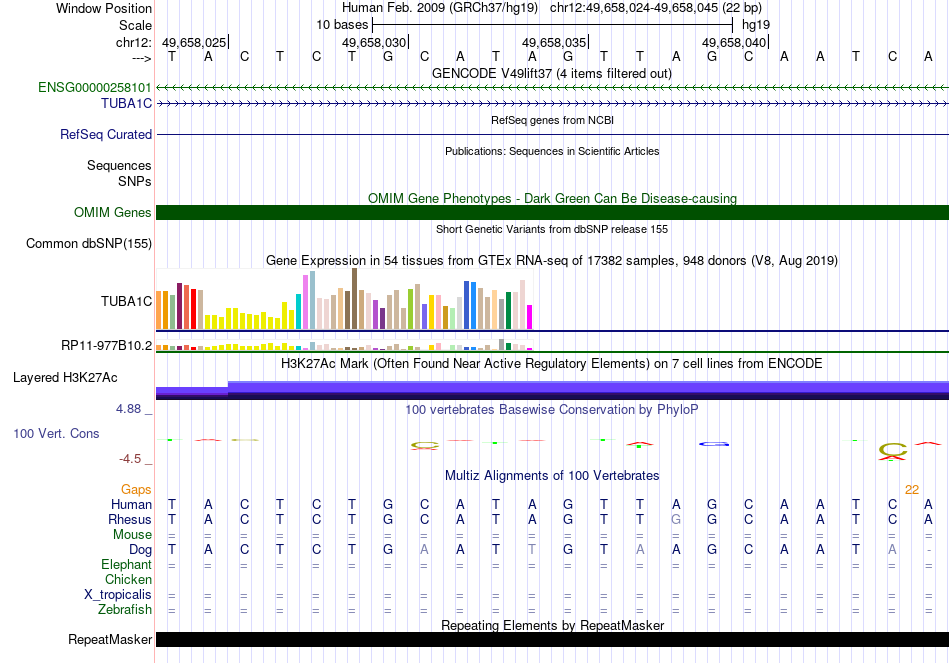The height and width of the screenshot is (663, 950).
Task: Click the ENSG00000258101 gene label
Action: click(x=95, y=87)
